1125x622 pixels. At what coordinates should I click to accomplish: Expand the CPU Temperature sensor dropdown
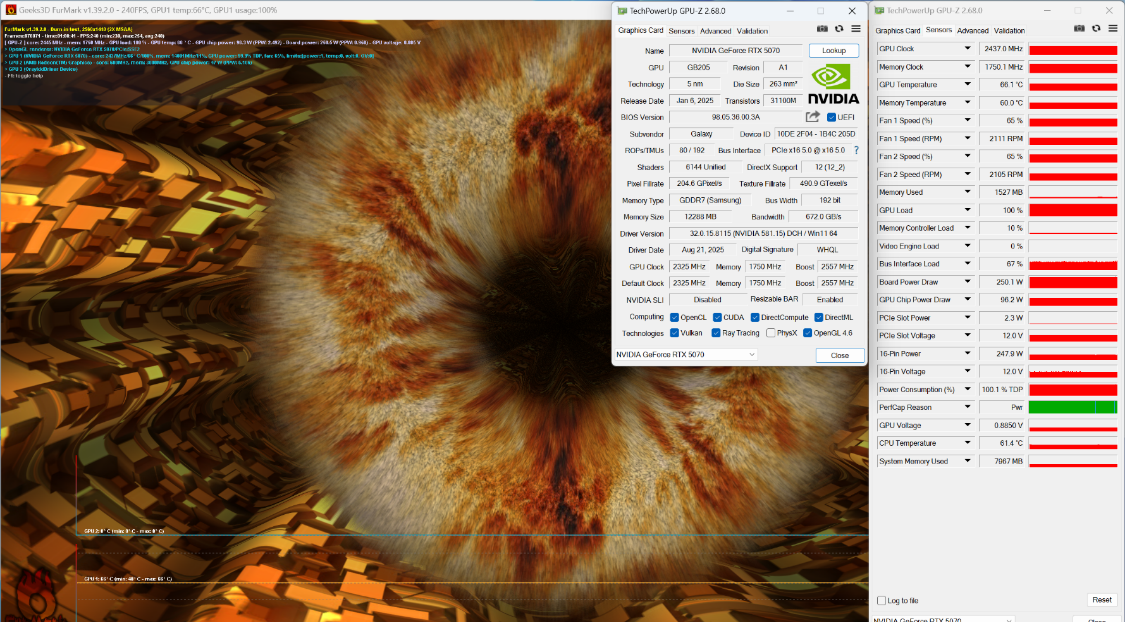(967, 443)
